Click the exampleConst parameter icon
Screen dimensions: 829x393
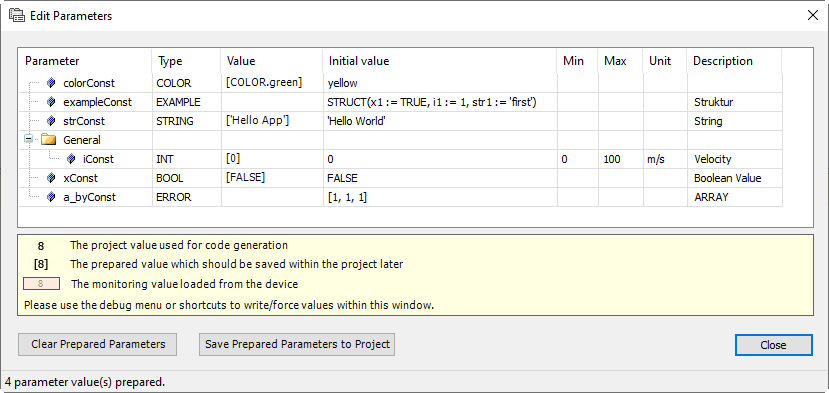51,102
